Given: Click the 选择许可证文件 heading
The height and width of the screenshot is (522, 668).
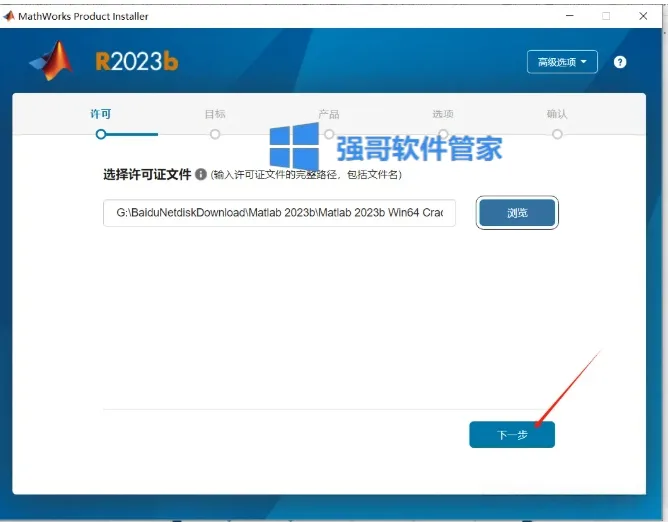Looking at the screenshot, I should click(147, 174).
